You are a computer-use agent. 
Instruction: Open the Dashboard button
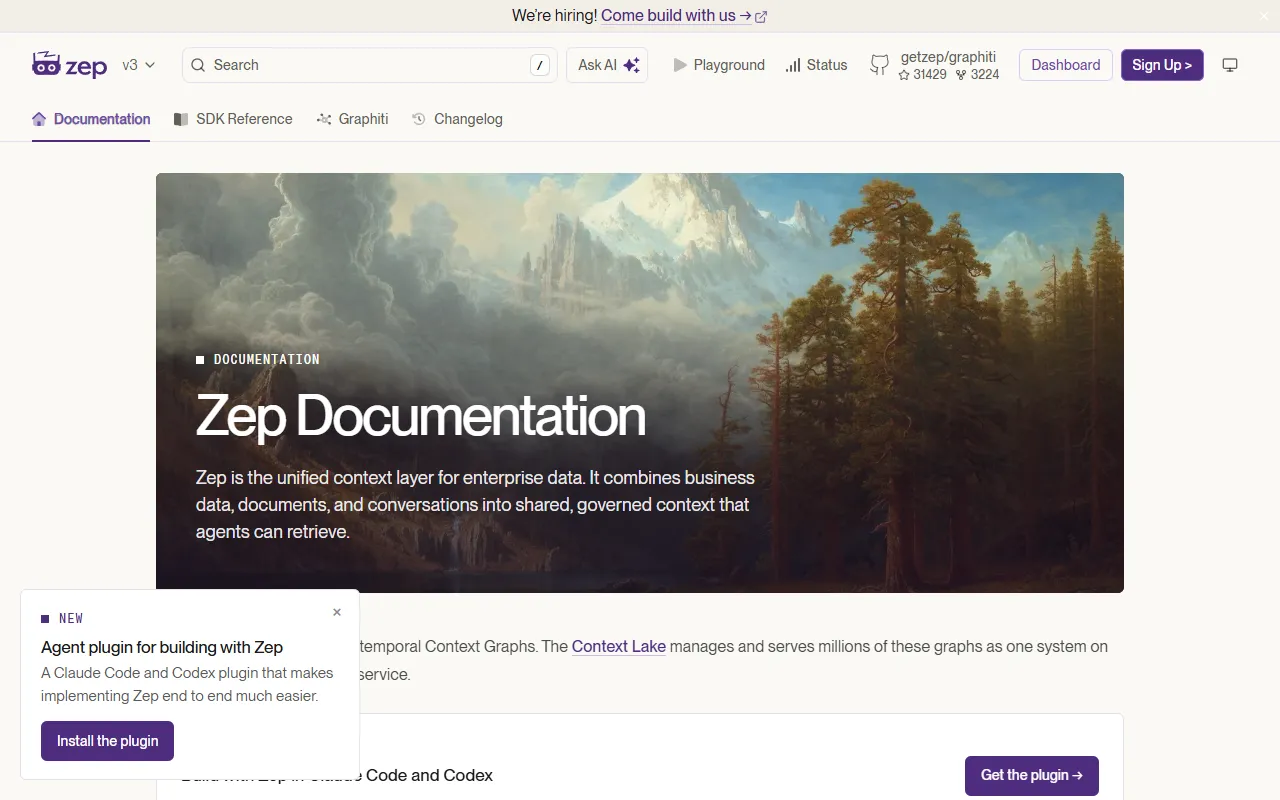coord(1066,65)
